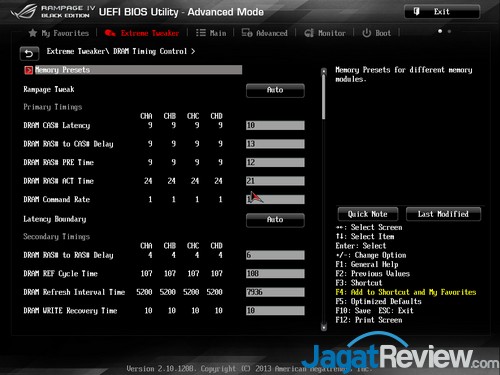The width and height of the screenshot is (500, 375).
Task: Click the Exit button
Action: pos(442,12)
